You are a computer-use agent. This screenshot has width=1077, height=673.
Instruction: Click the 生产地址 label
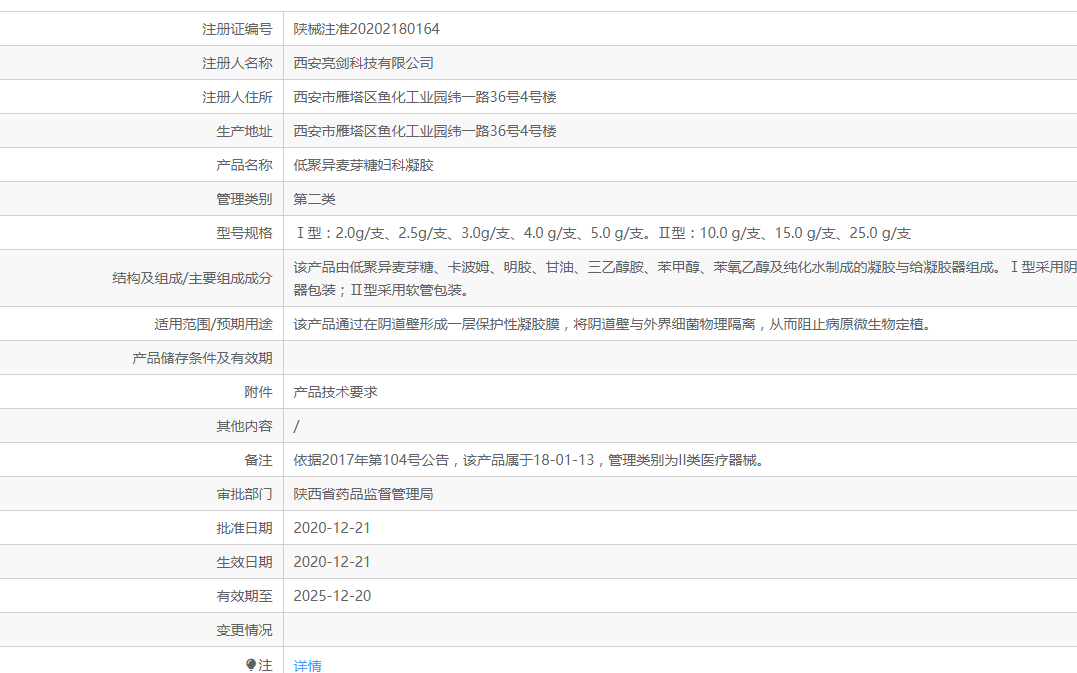244,131
